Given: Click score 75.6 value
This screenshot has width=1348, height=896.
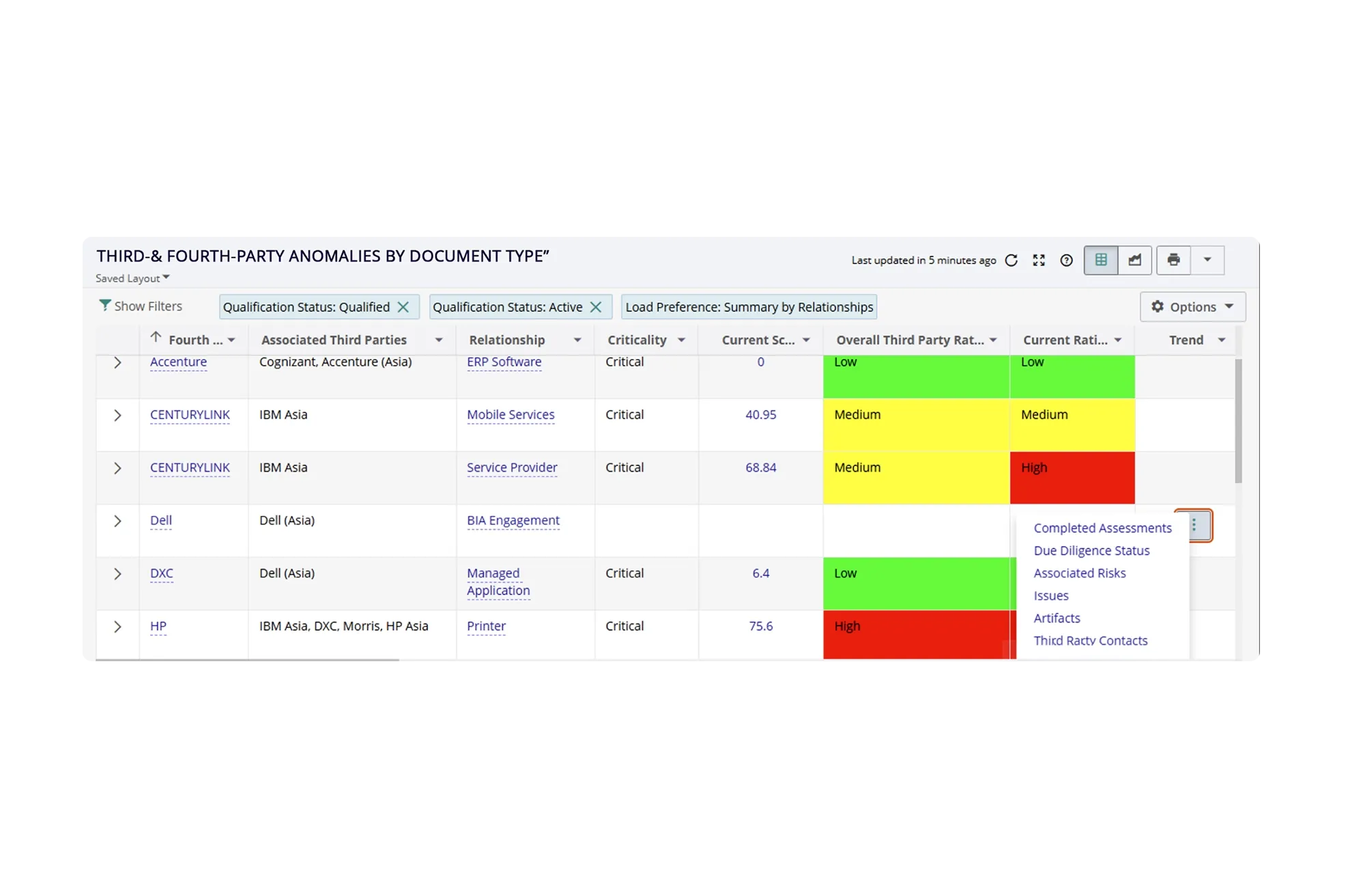Looking at the screenshot, I should click(760, 626).
